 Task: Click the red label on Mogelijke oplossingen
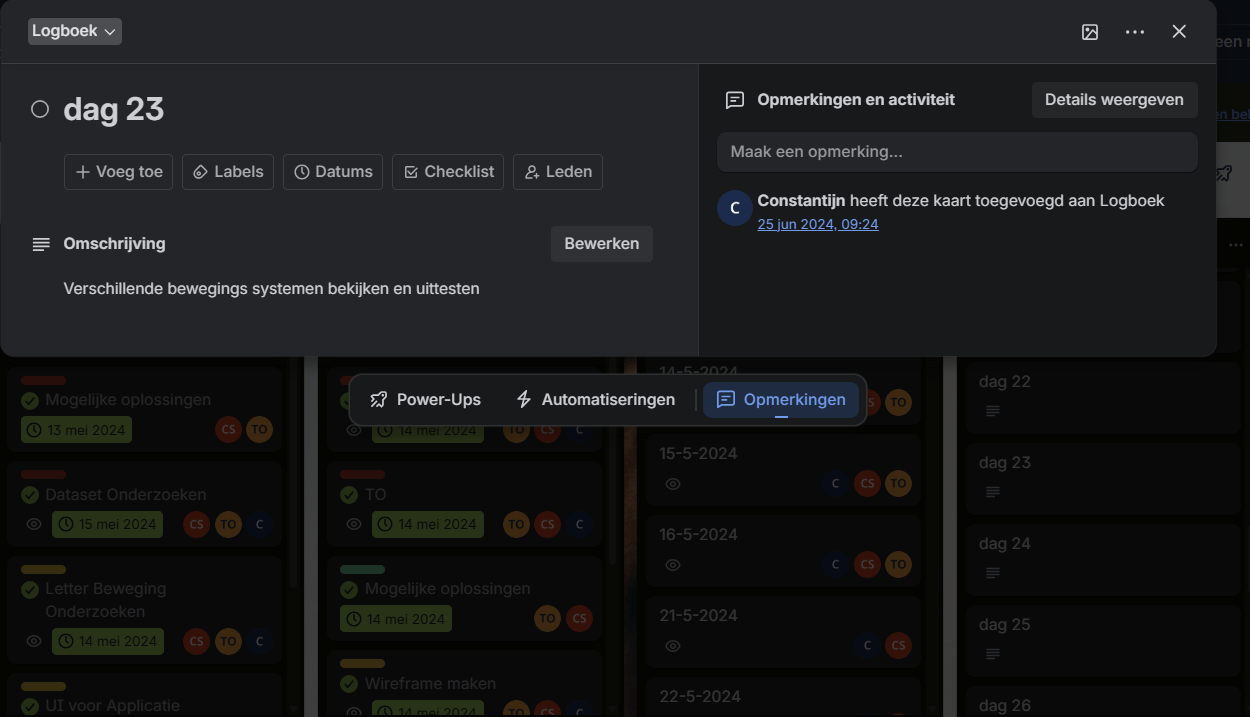click(x=43, y=381)
